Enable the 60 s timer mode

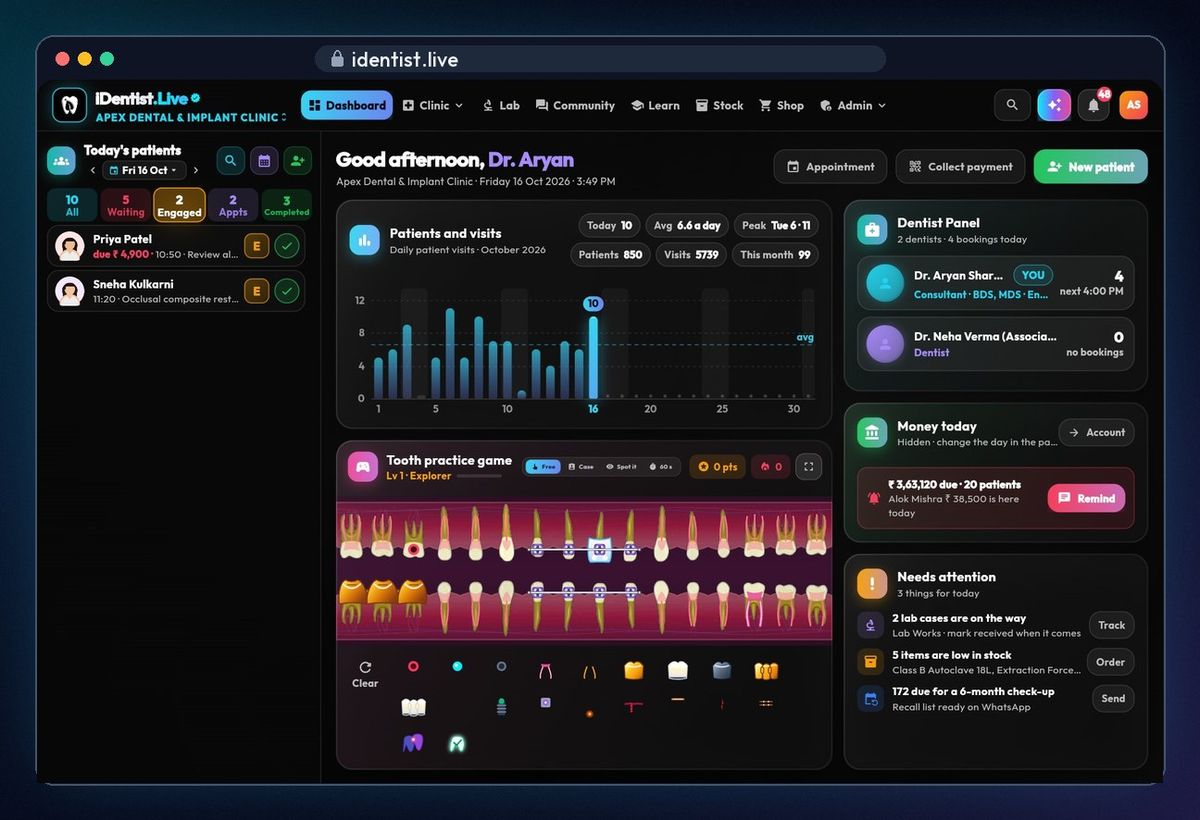(x=660, y=466)
